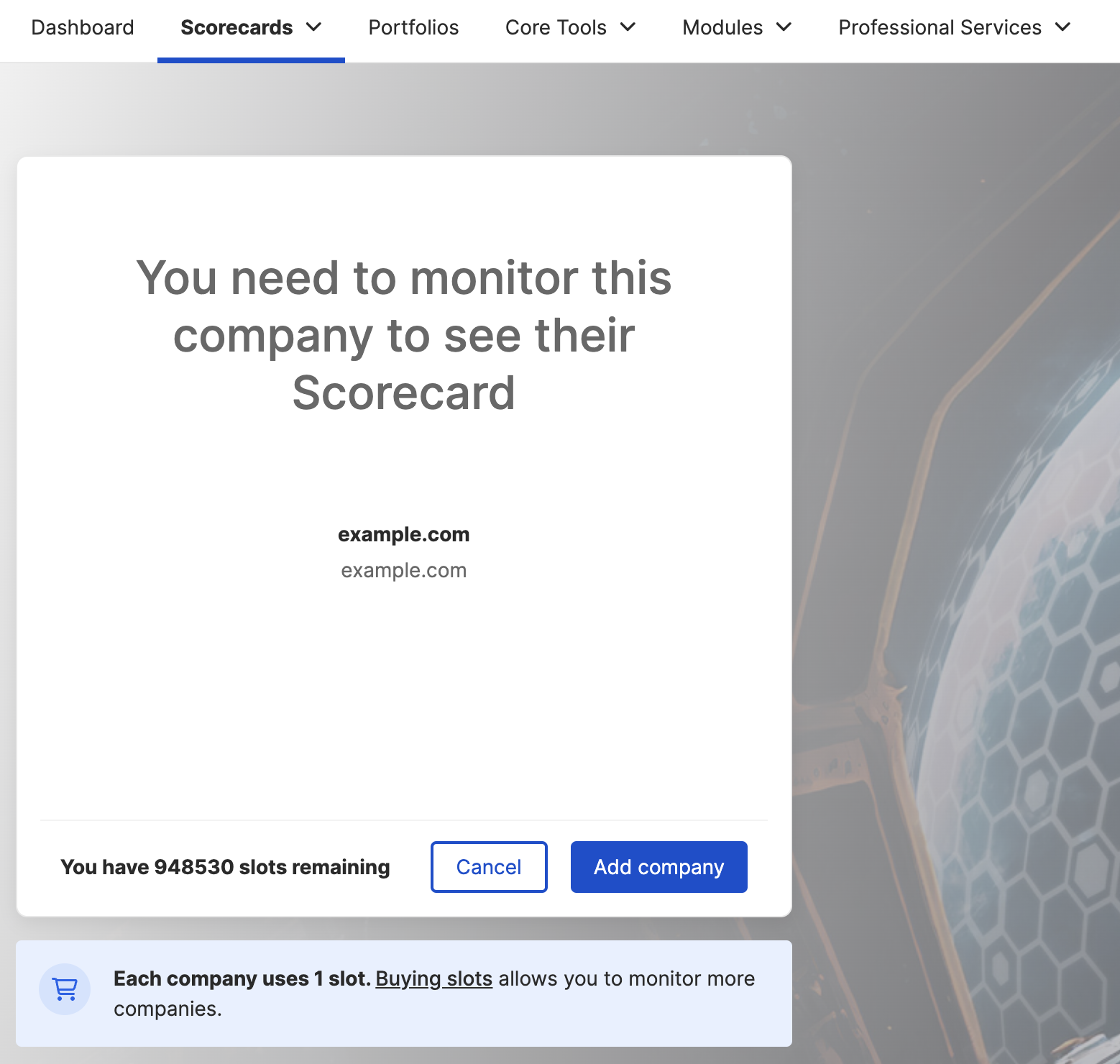
Task: Expand the Professional Services chevron arrow
Action: click(1062, 27)
